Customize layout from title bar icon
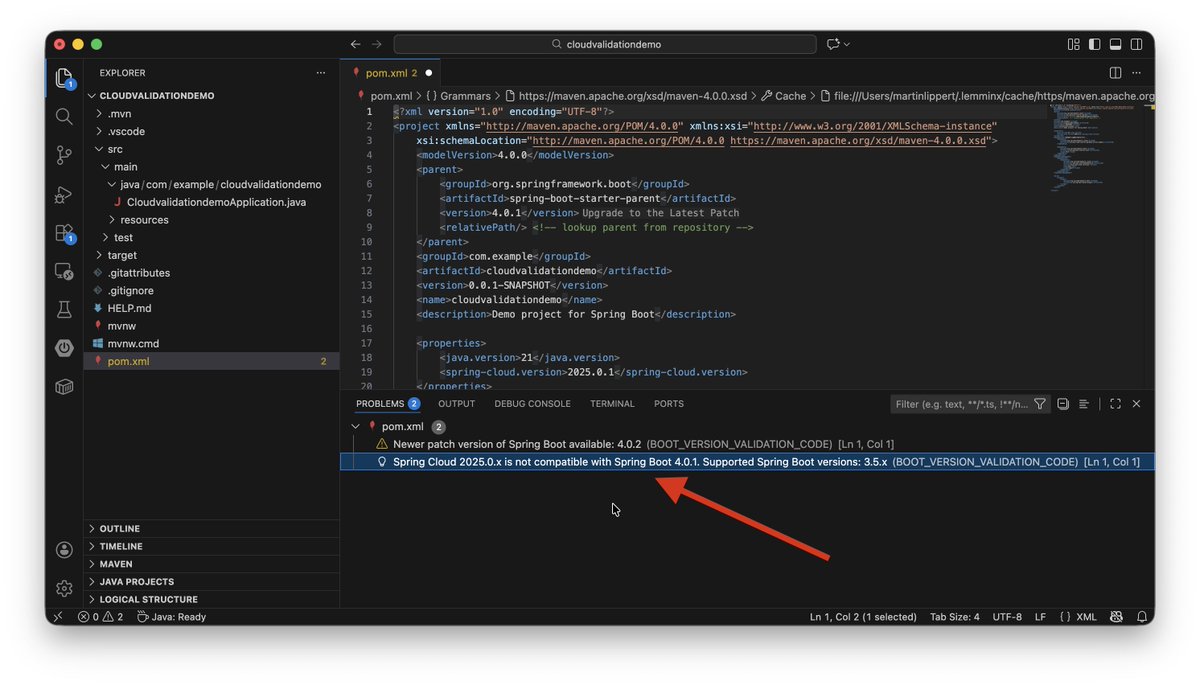The width and height of the screenshot is (1200, 685). point(1073,44)
